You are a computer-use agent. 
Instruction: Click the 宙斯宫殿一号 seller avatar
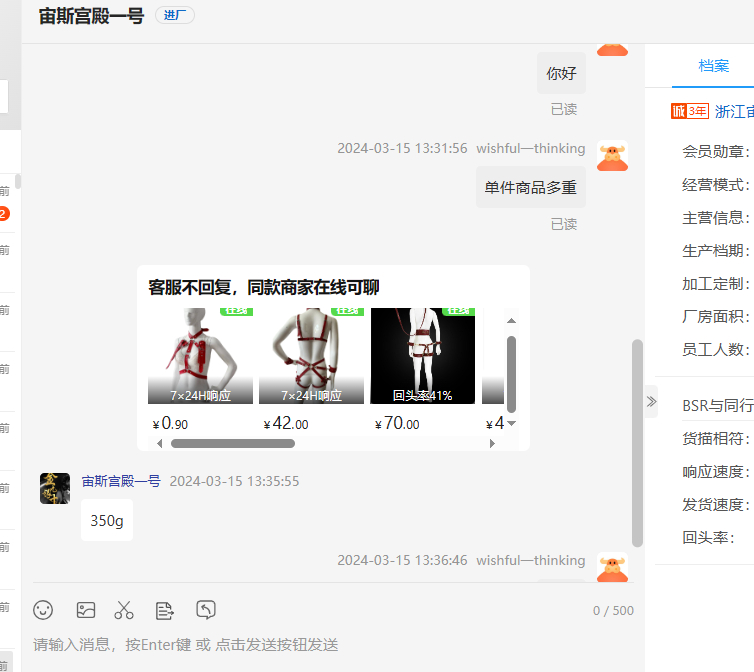coord(55,488)
